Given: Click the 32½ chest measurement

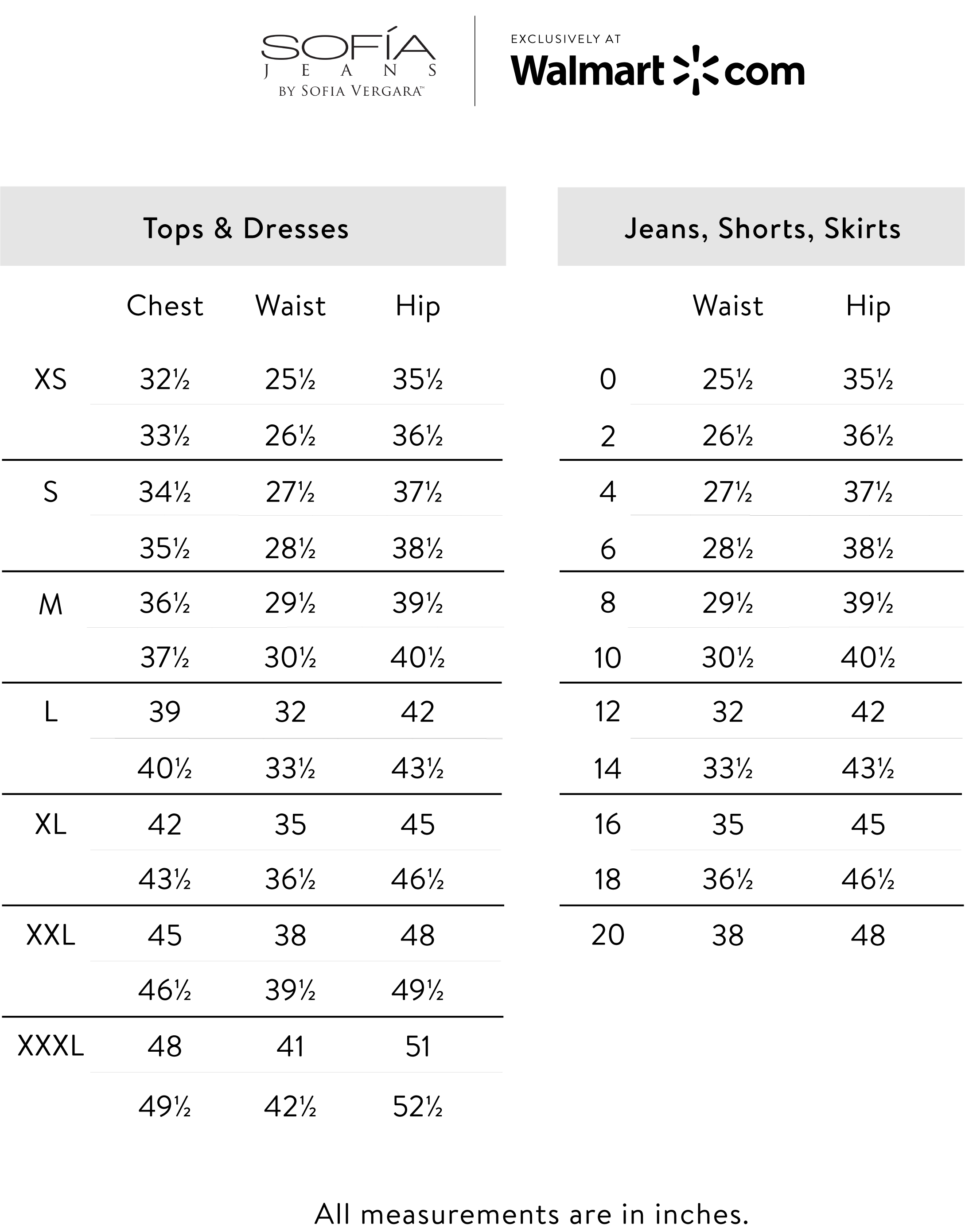Looking at the screenshot, I should [x=164, y=379].
